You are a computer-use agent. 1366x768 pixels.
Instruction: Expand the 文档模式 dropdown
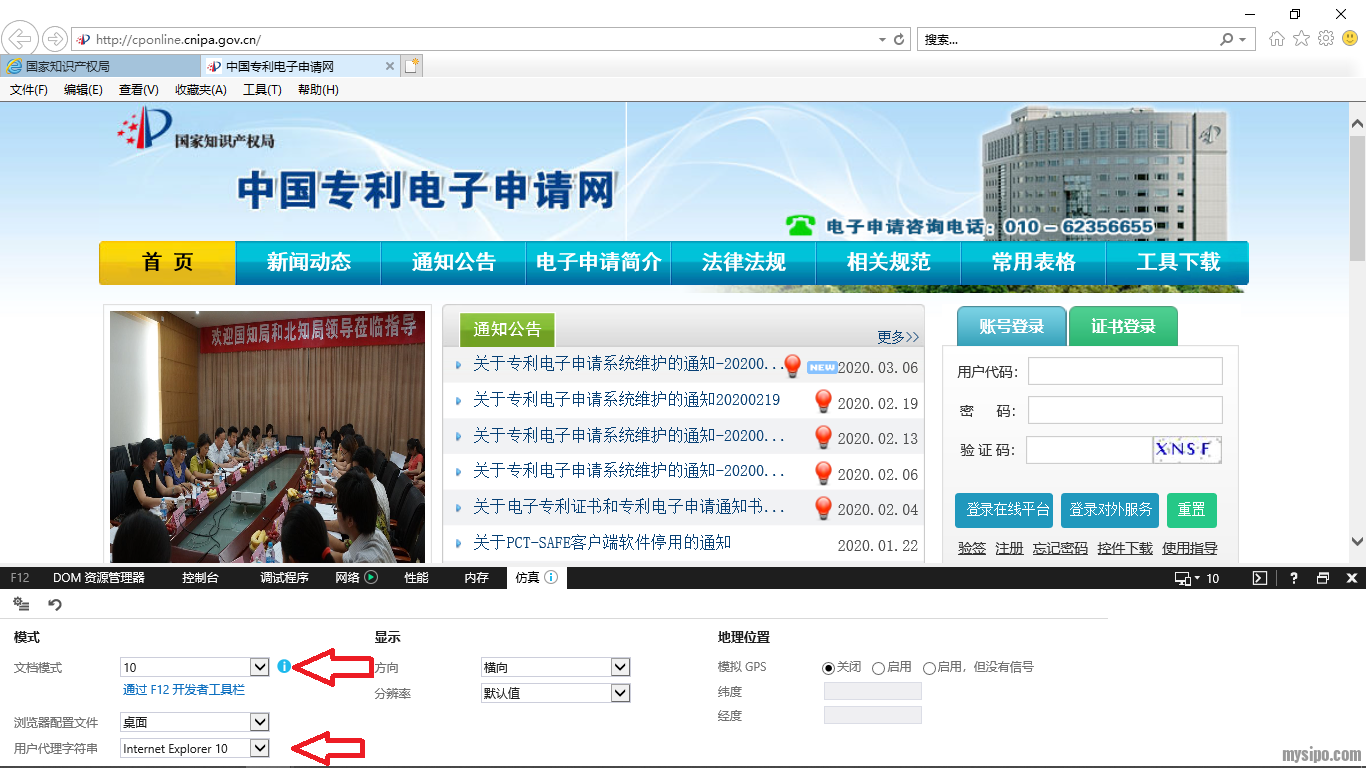pyautogui.click(x=259, y=667)
